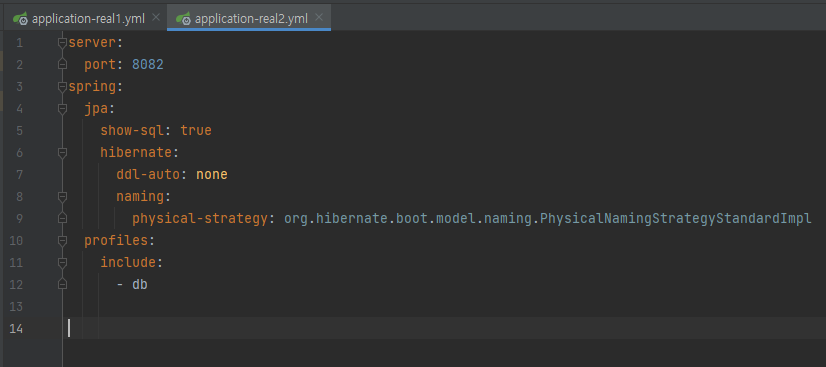Click the port key
The image size is (826, 367).
100,65
